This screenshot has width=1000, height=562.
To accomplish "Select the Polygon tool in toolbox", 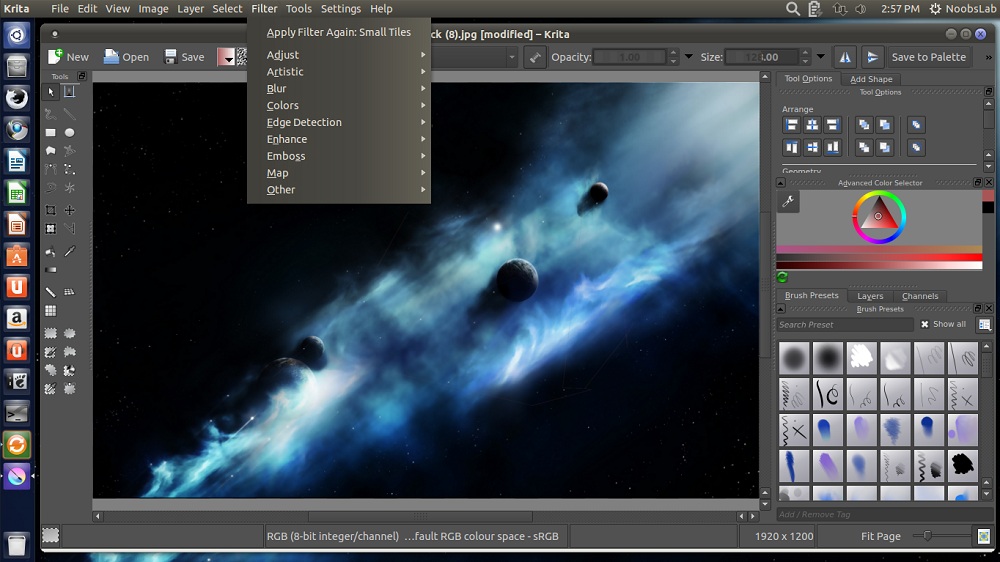I will 50,151.
